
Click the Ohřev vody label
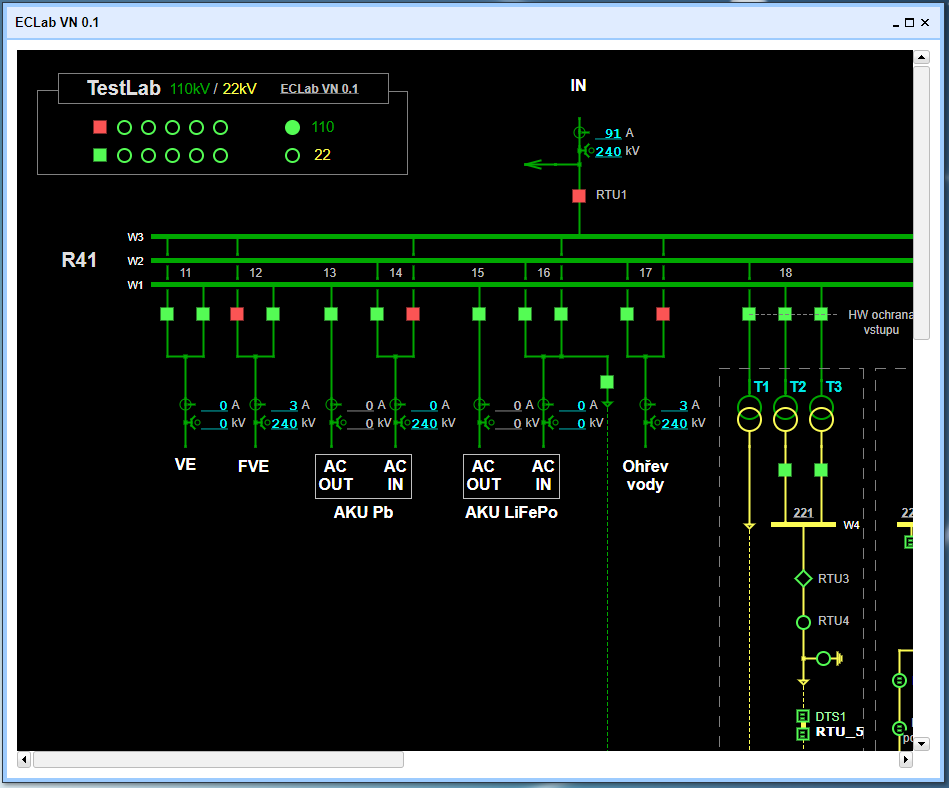coord(645,475)
